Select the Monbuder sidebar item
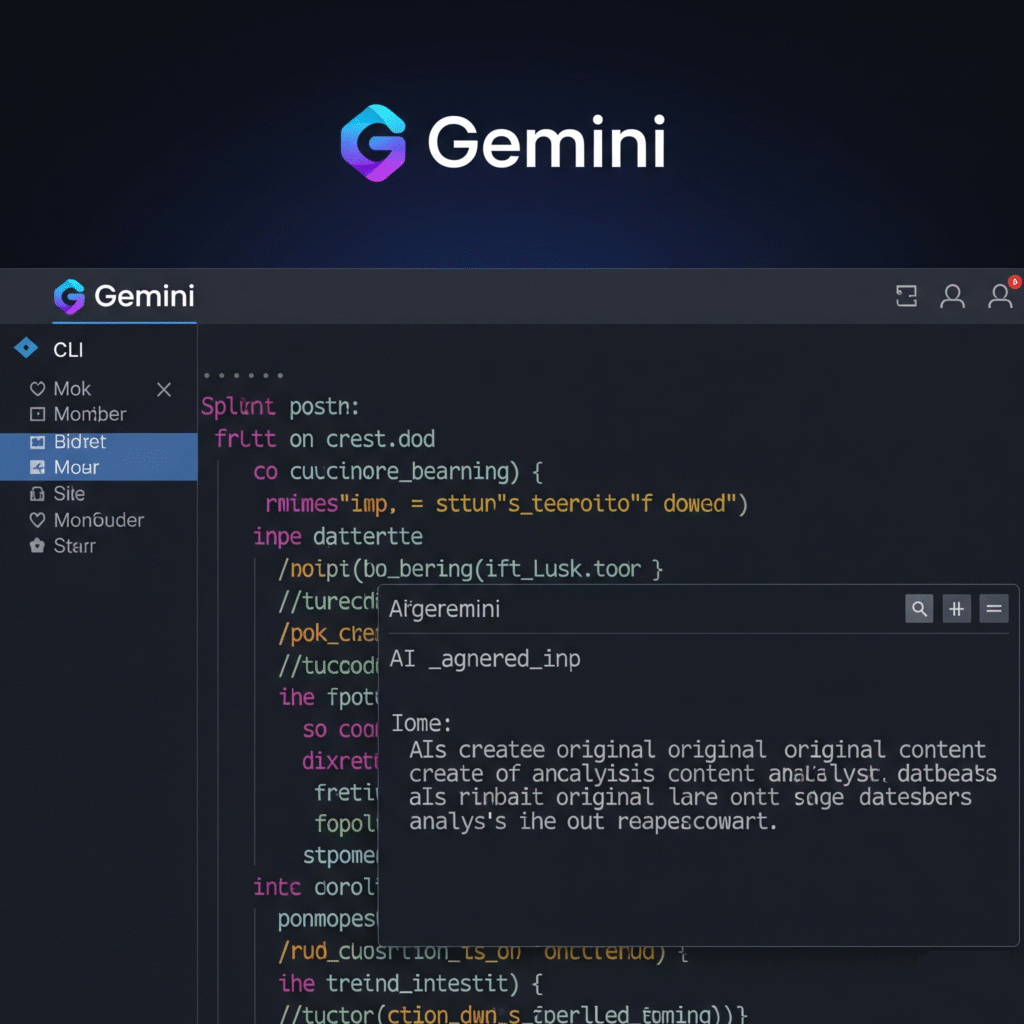This screenshot has width=1024, height=1024. pyautogui.click(x=99, y=520)
